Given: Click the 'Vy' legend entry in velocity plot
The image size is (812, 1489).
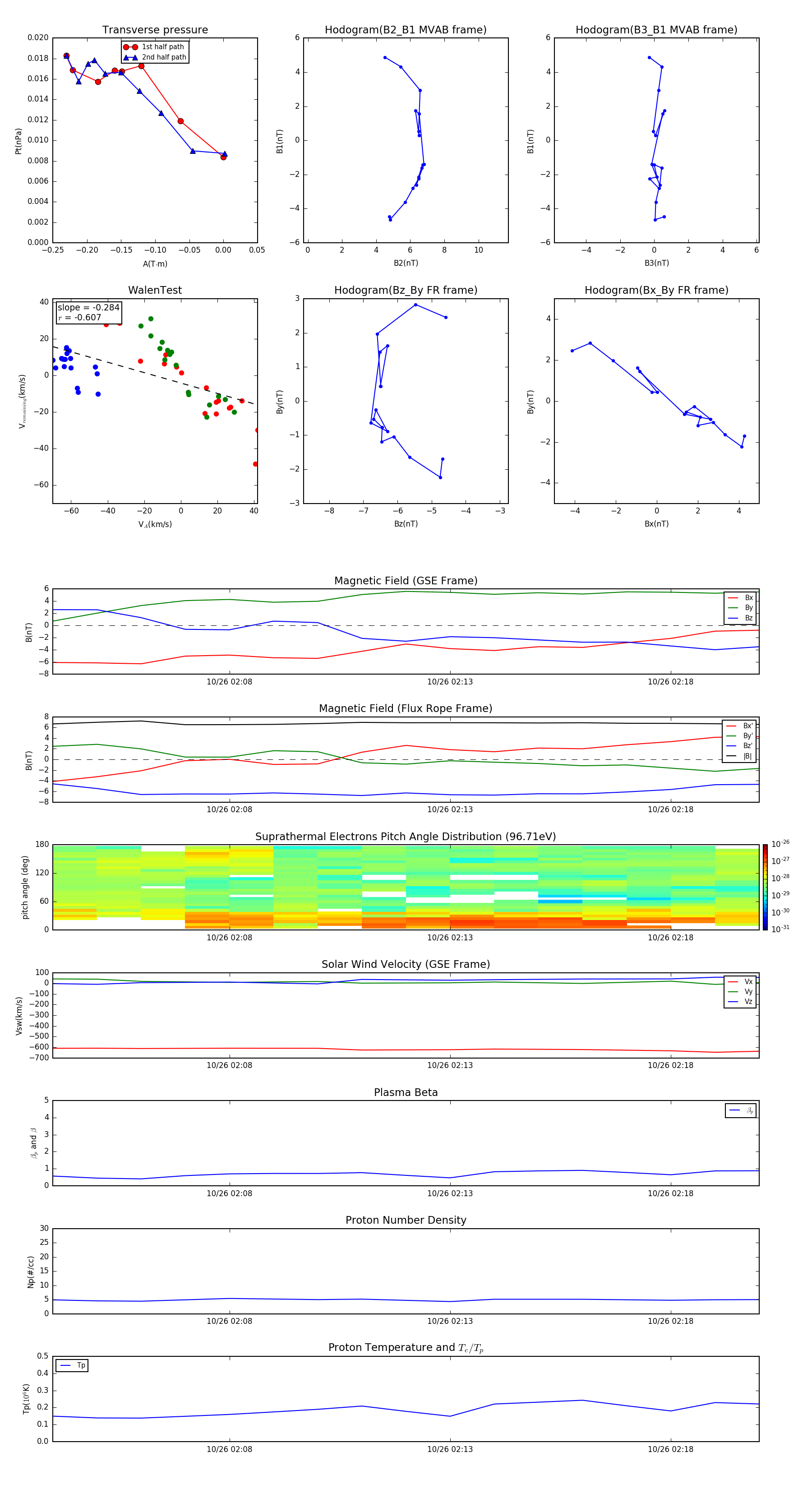Looking at the screenshot, I should (741, 992).
